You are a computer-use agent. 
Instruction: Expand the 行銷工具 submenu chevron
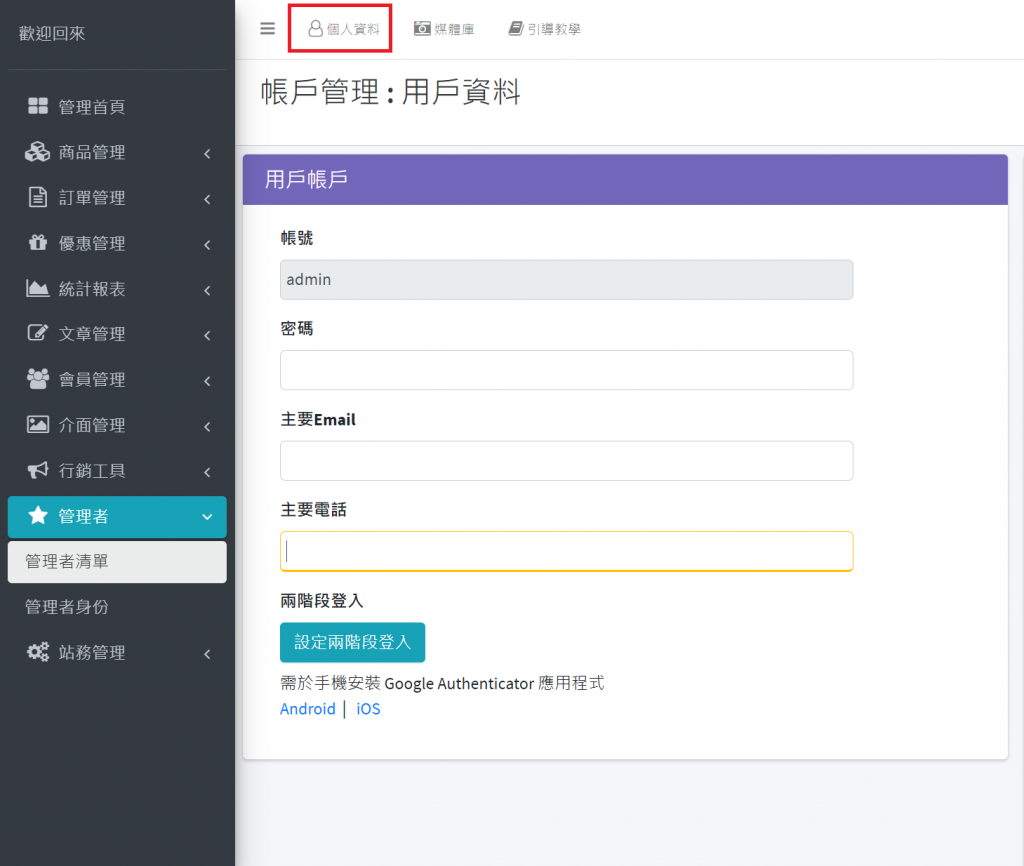[207, 472]
